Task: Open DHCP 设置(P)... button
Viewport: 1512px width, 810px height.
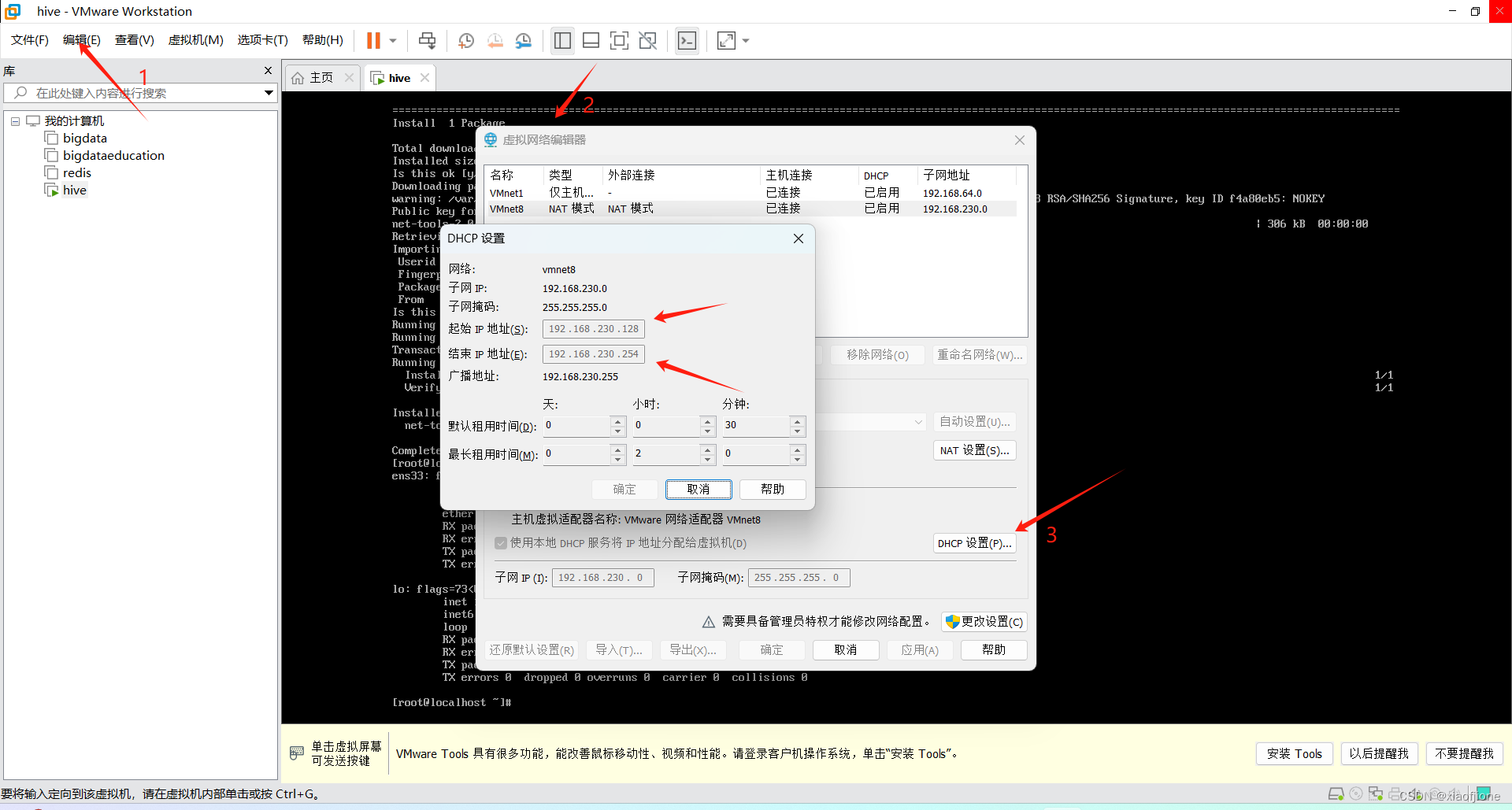Action: (974, 543)
